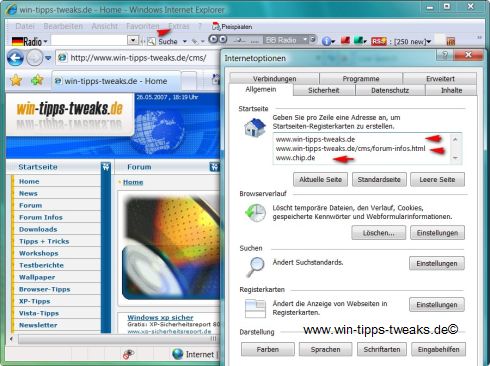
Task: Click the Forum panel header icon
Action: 214,167
